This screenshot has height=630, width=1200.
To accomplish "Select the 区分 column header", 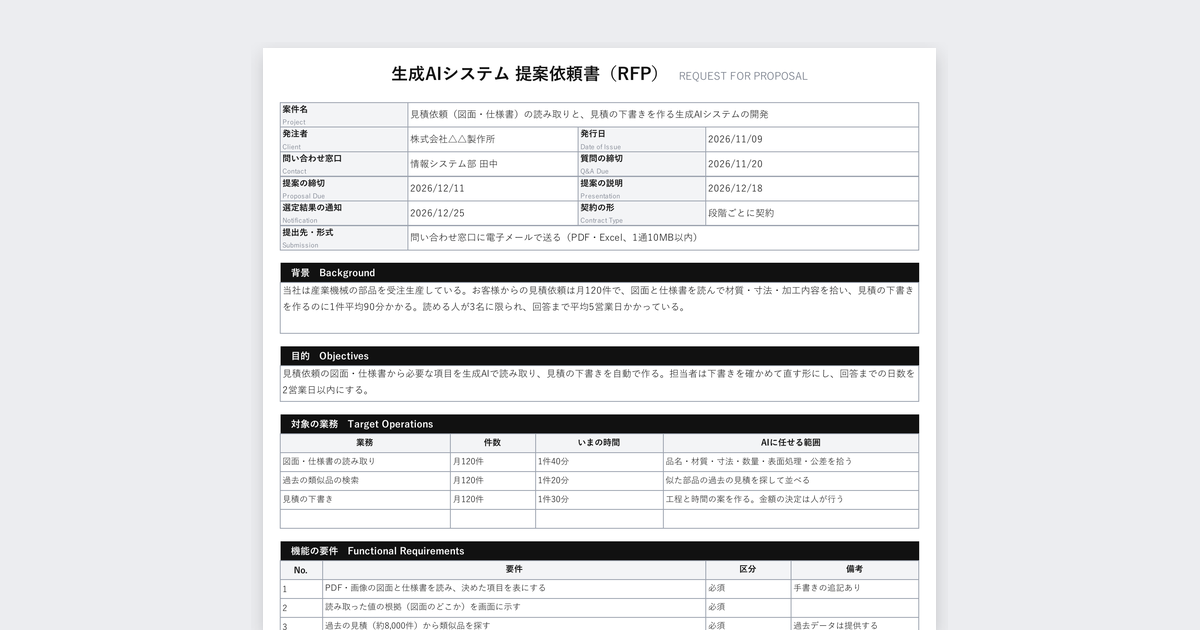I will tap(748, 569).
